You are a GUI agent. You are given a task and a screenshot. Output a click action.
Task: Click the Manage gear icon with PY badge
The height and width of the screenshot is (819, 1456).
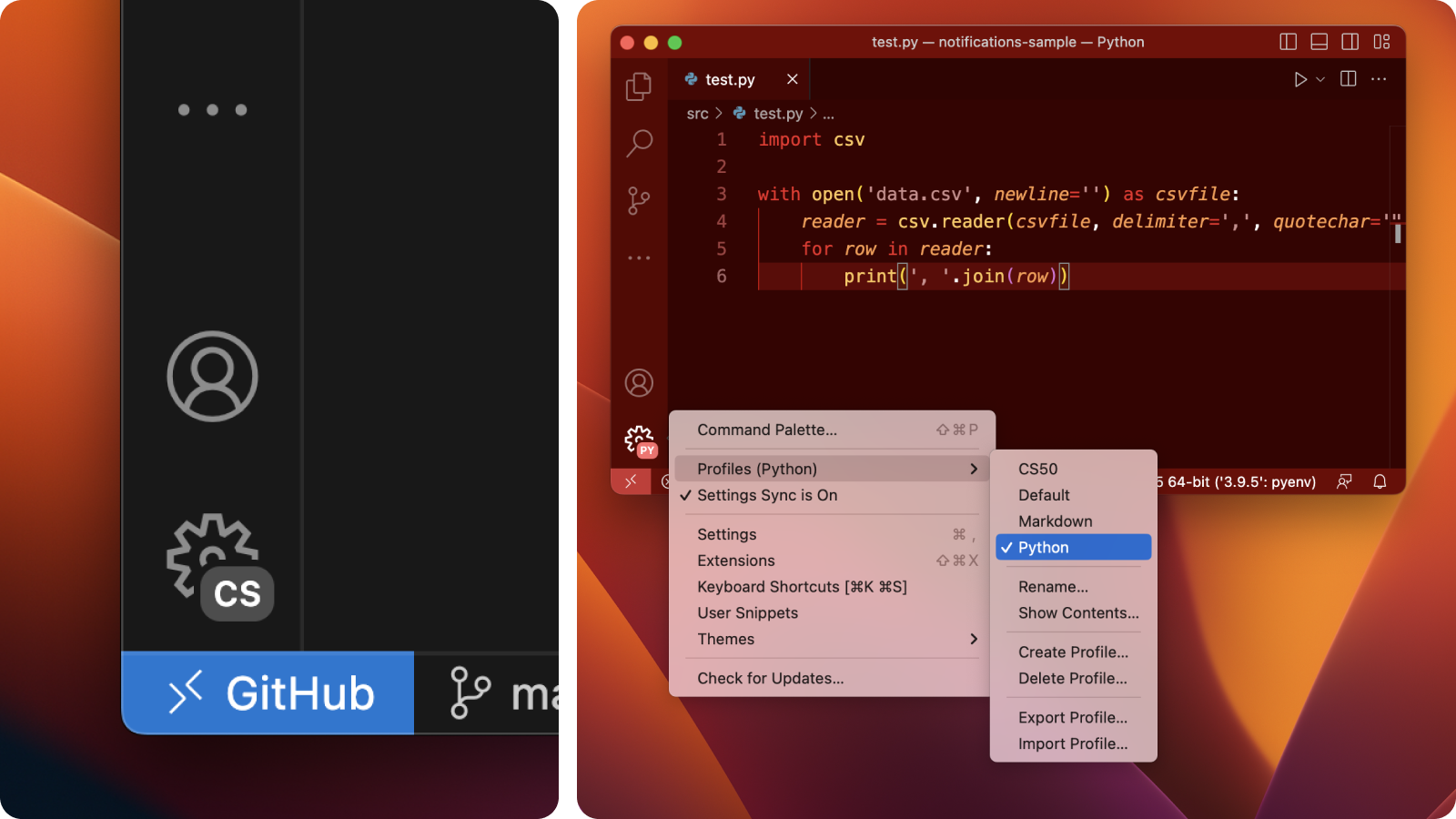tap(640, 440)
